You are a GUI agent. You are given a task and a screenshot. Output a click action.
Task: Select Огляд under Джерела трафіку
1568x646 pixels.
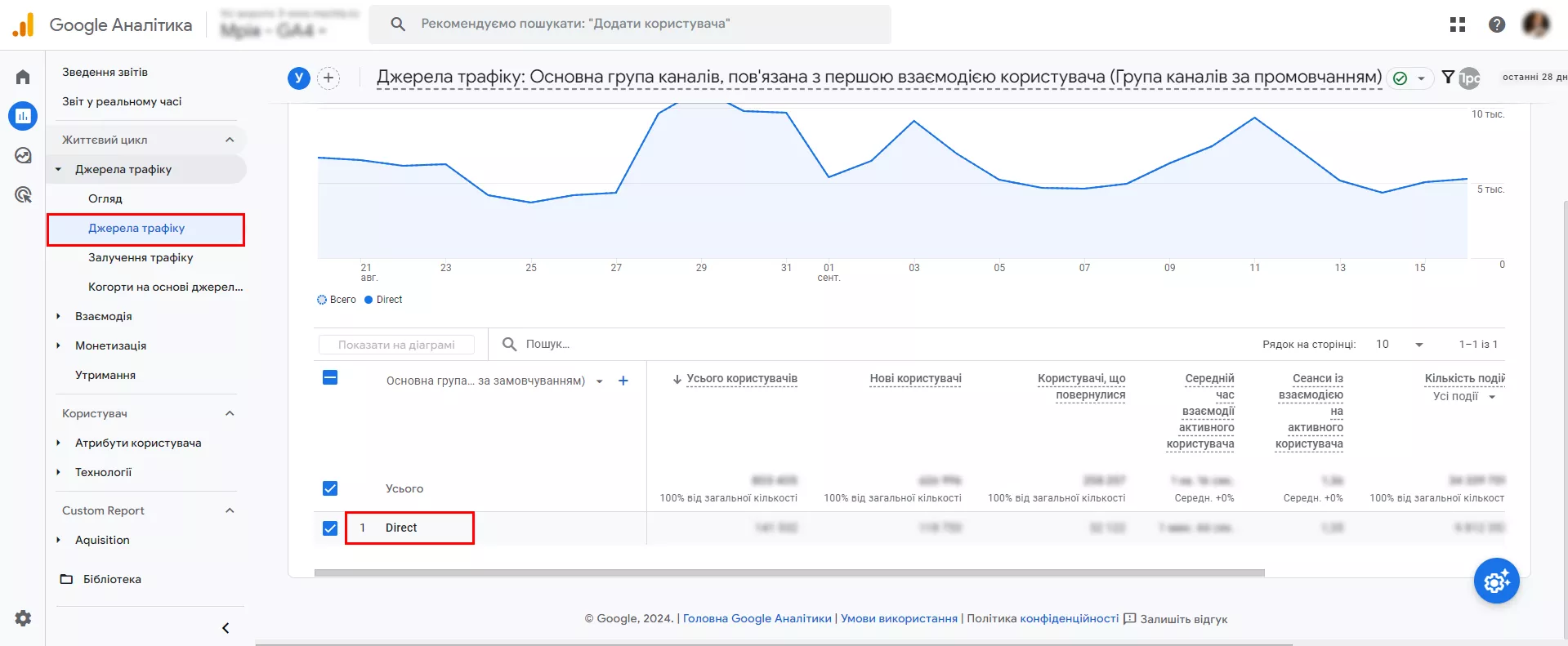click(105, 198)
